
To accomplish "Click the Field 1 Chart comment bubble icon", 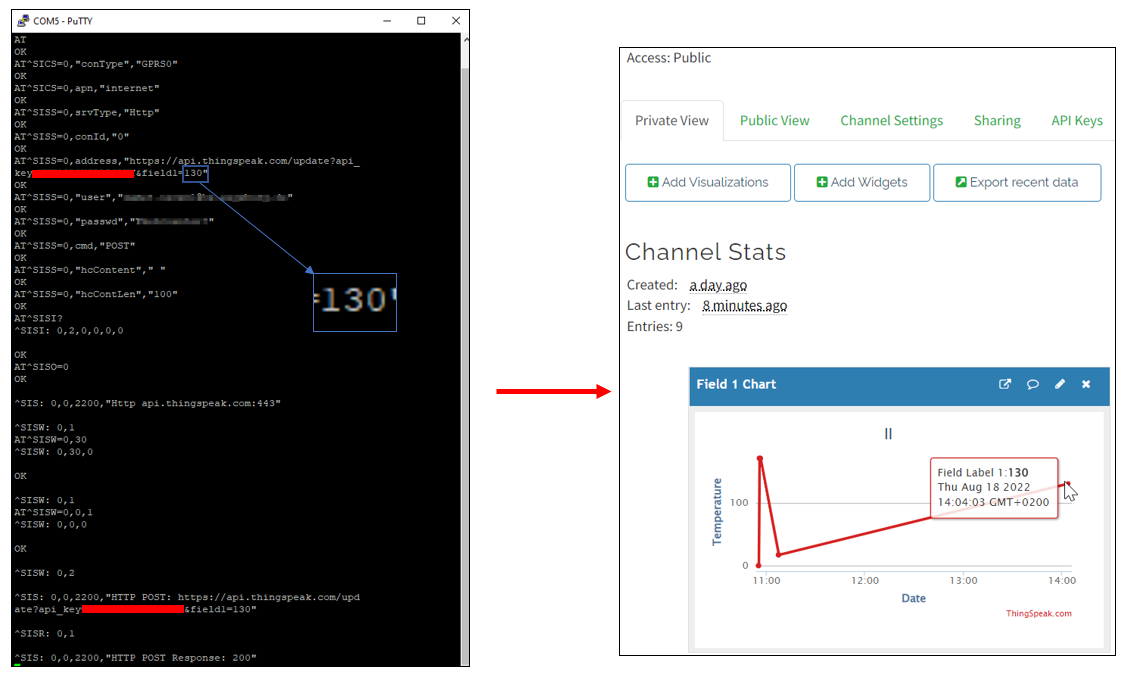I will (x=1032, y=384).
